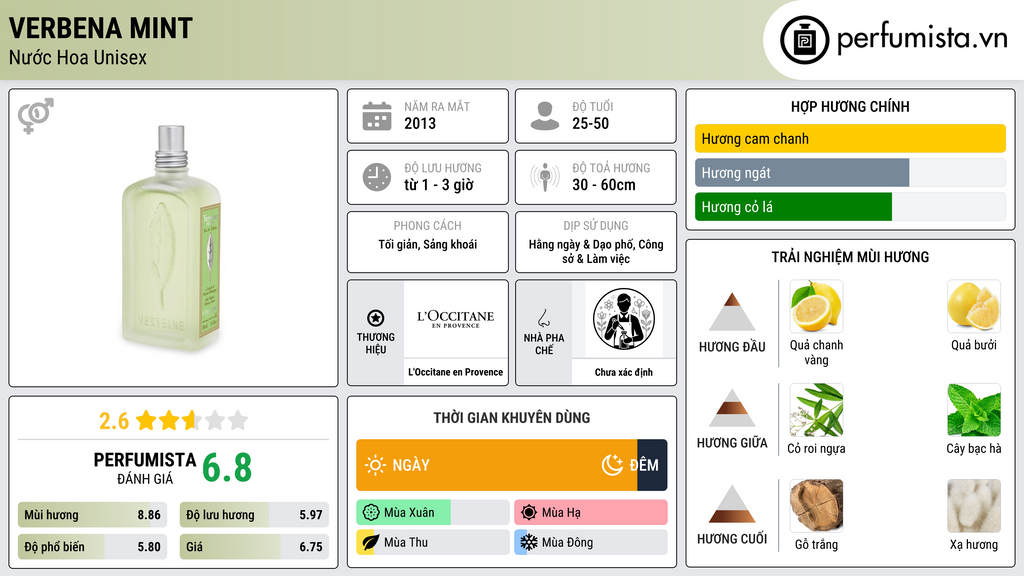Click the perfumista.vn site name
The width and height of the screenshot is (1024, 576).
coord(922,39)
